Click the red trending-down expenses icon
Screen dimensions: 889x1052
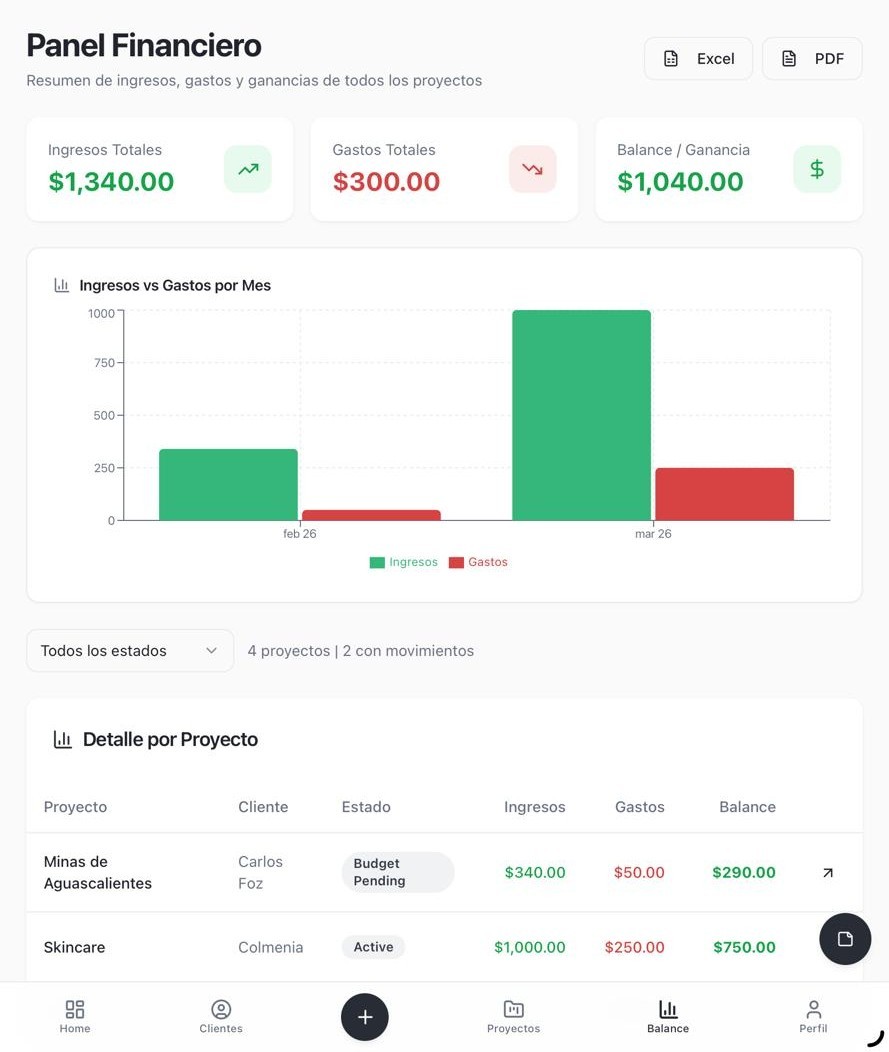click(x=533, y=169)
